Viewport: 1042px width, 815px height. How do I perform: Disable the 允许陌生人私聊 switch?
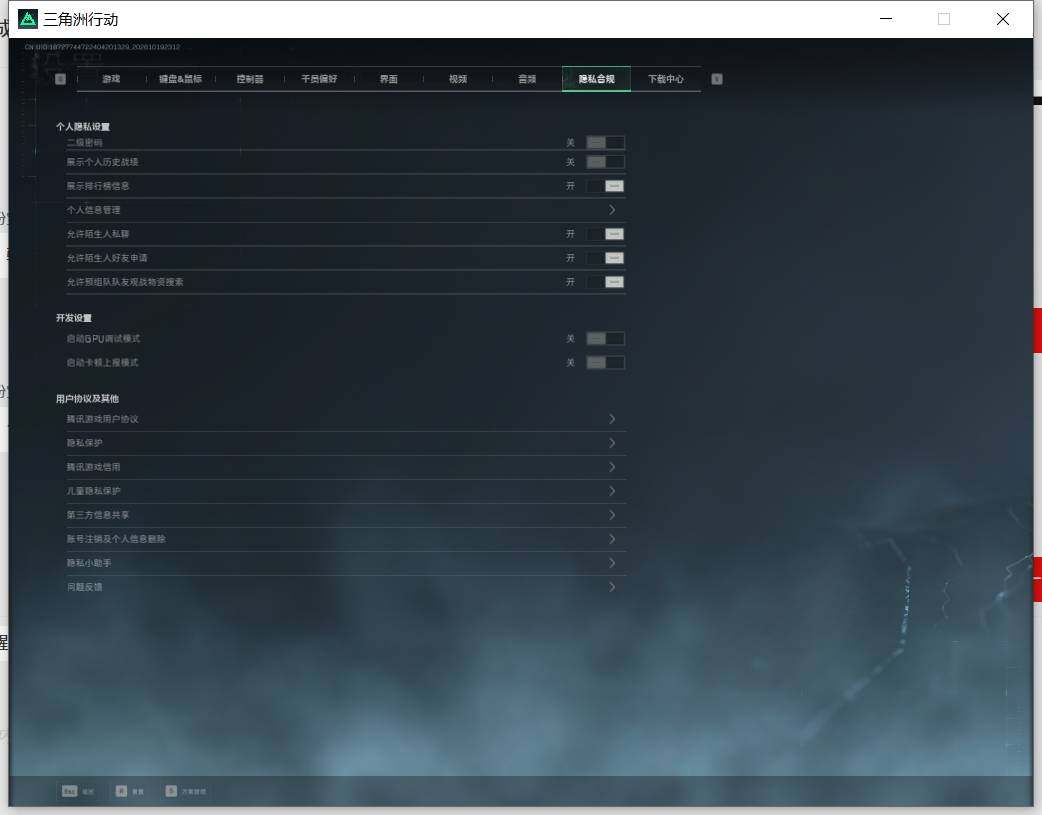click(x=605, y=234)
